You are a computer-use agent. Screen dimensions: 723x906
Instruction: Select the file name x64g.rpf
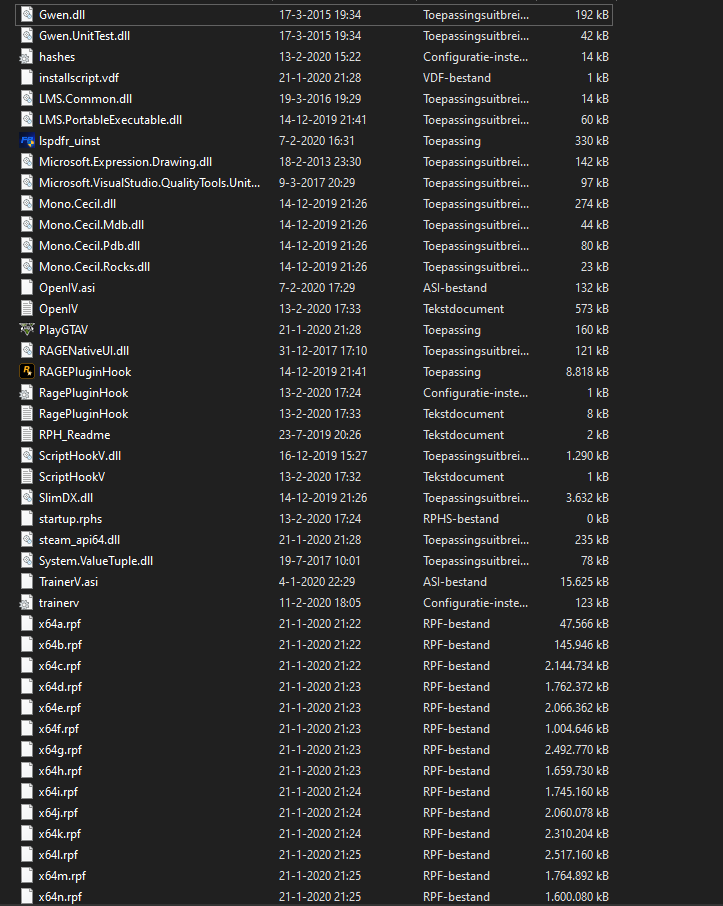tap(60, 750)
